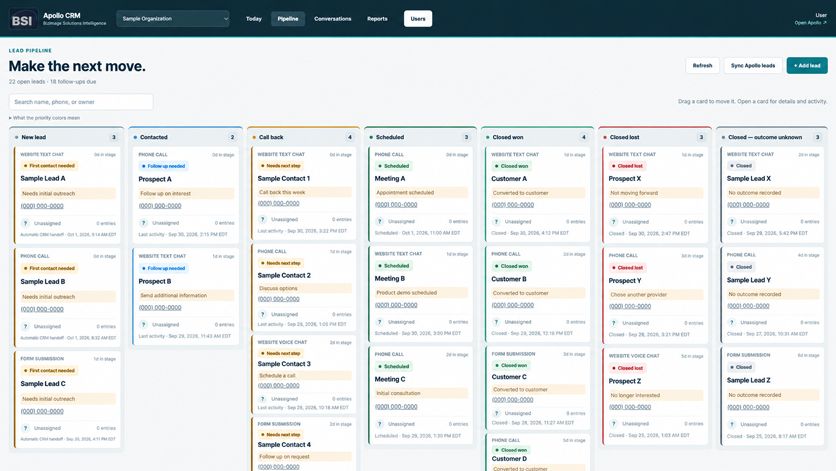Image resolution: width=836 pixels, height=471 pixels.
Task: Click the question mark avatar on Customer C
Action: [x=496, y=413]
